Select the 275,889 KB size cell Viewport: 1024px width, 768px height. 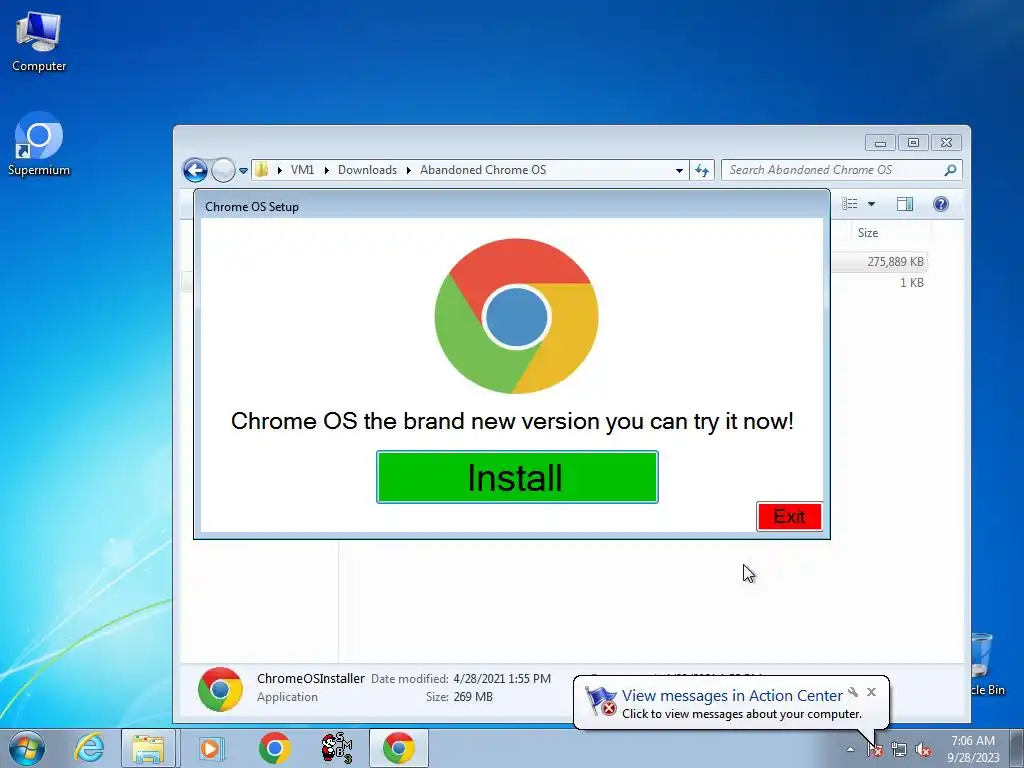(895, 261)
